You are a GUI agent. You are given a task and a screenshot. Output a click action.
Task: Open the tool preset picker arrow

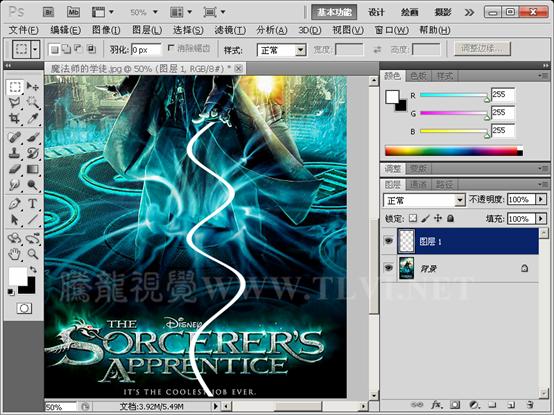pos(35,49)
